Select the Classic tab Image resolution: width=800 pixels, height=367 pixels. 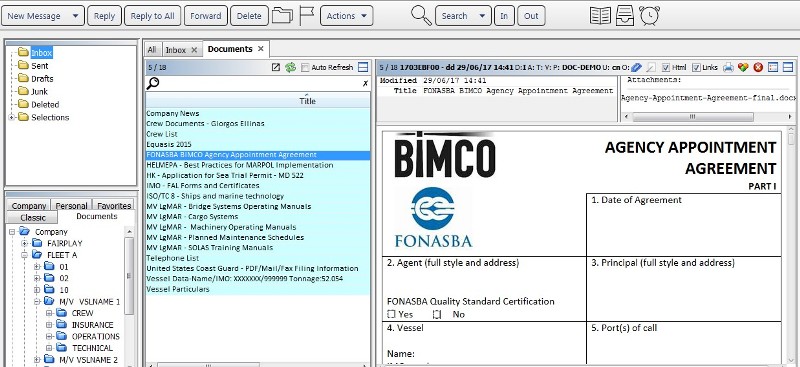33,217
